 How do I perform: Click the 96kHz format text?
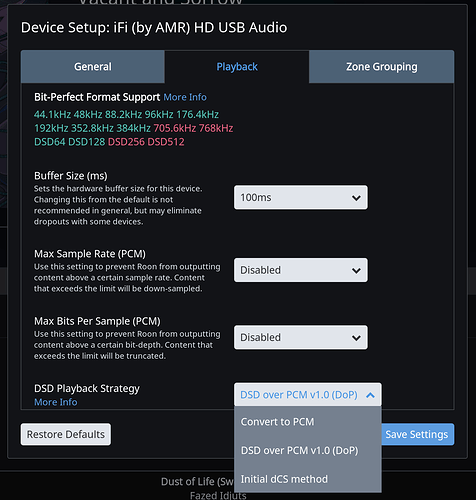[x=159, y=114]
